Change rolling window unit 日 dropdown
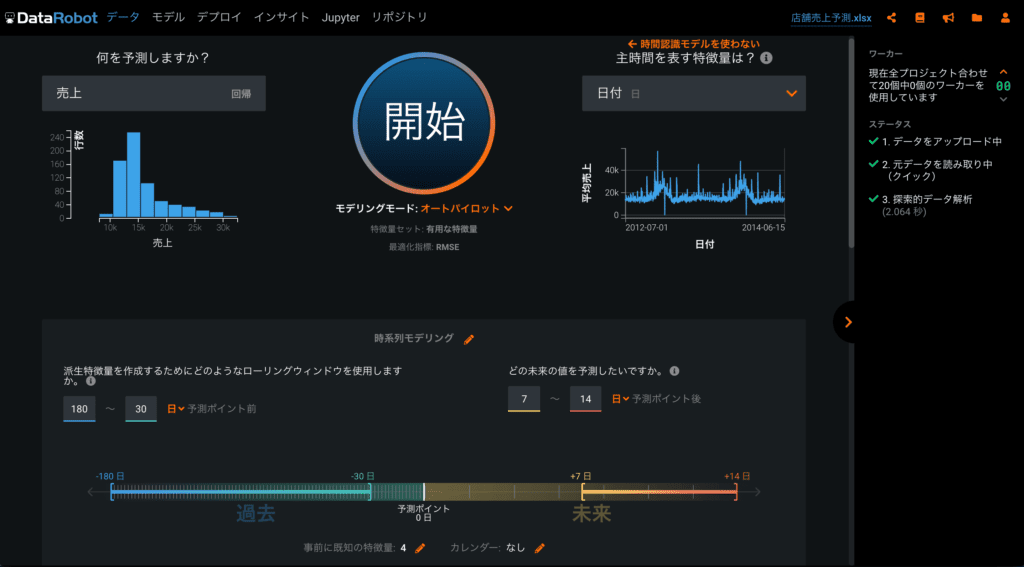Image resolution: width=1024 pixels, height=567 pixels. click(x=176, y=409)
